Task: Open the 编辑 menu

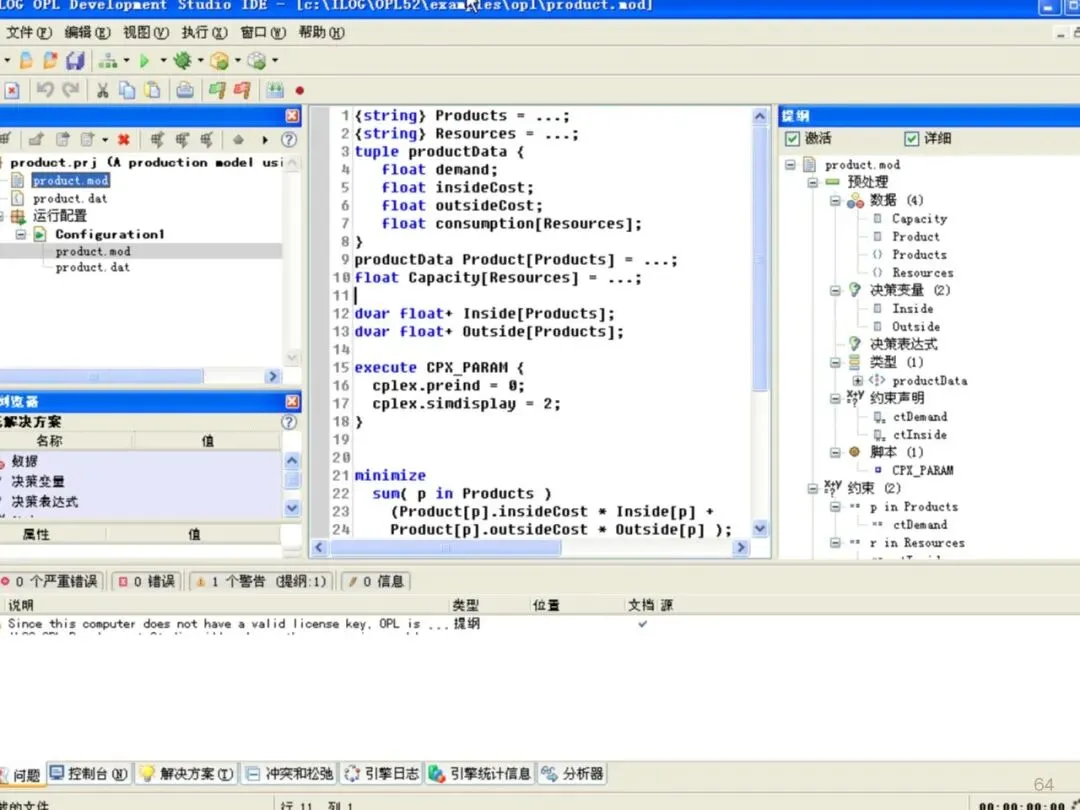Action: click(87, 32)
